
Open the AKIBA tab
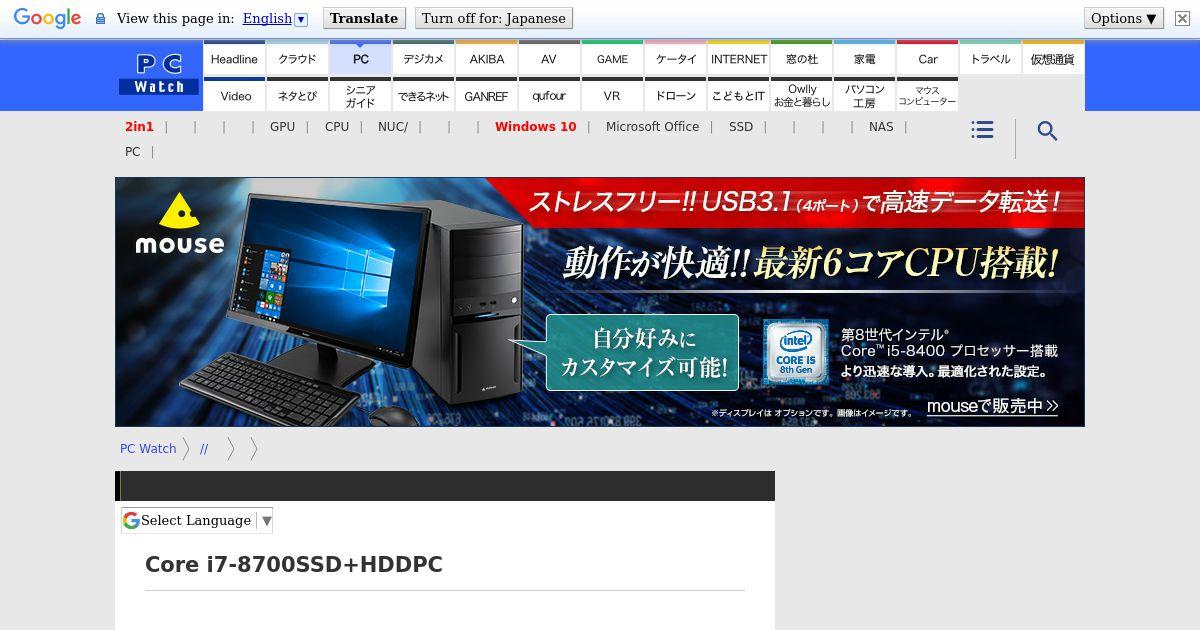pyautogui.click(x=486, y=59)
